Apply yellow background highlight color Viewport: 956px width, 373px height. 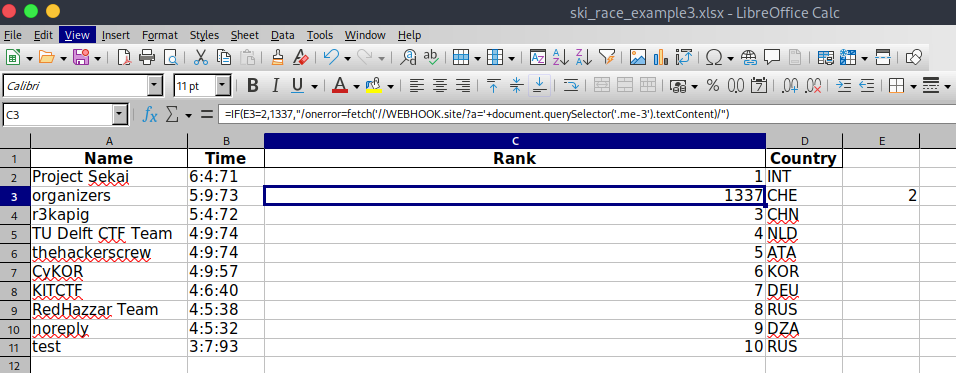tap(373, 86)
